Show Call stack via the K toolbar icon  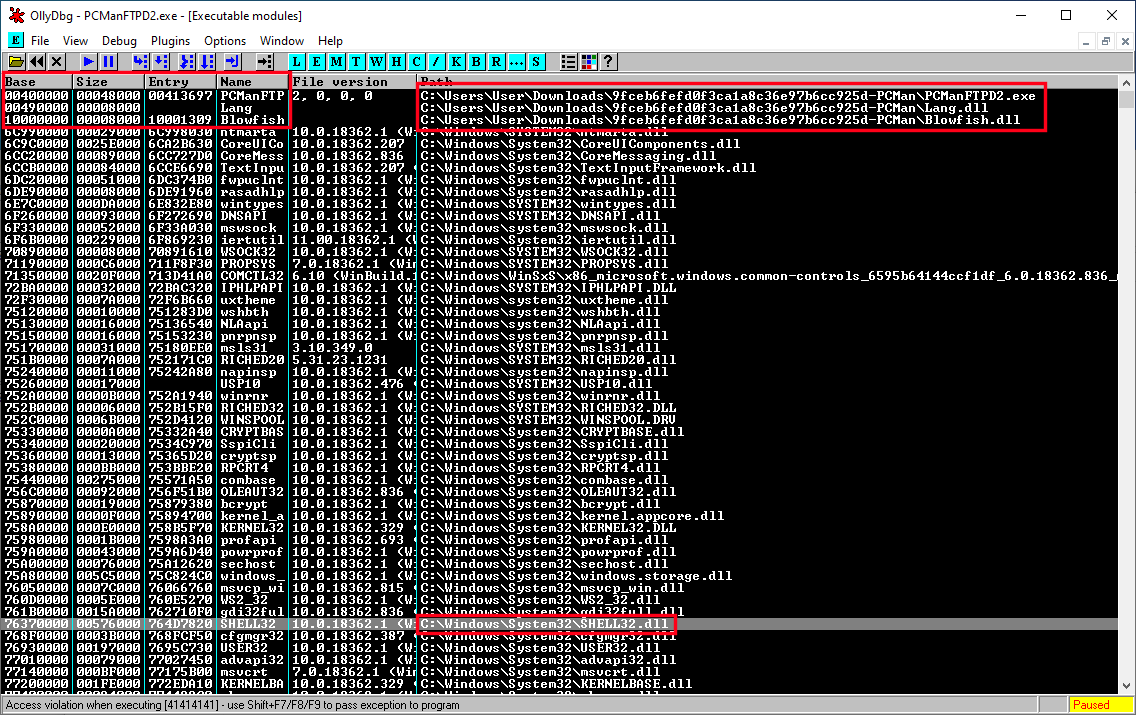[456, 62]
